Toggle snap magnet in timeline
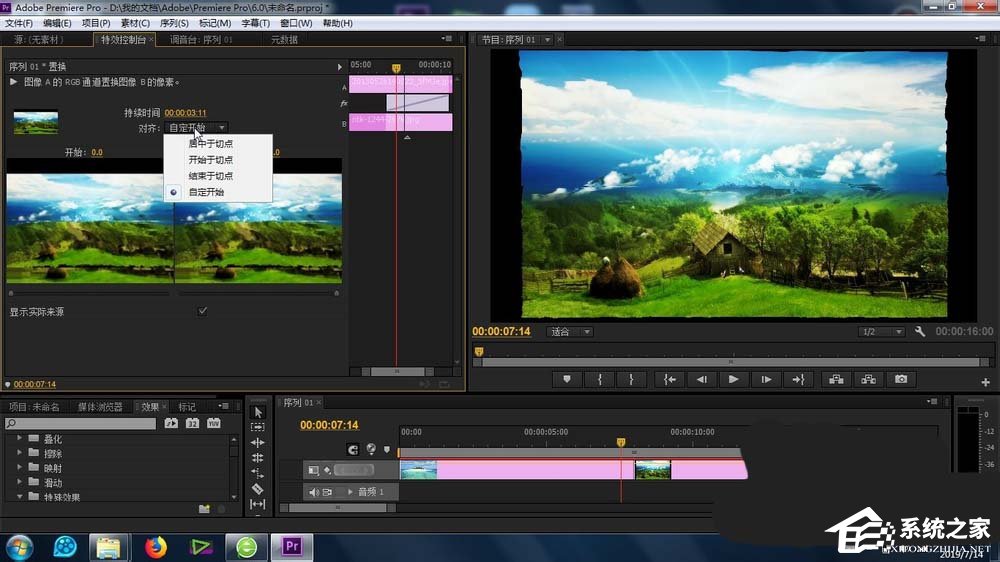Viewport: 1000px width, 562px height. [352, 450]
